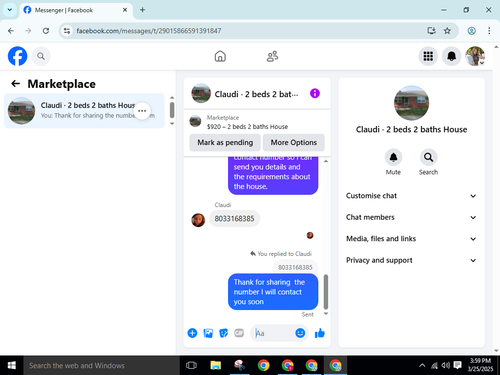Expand Customise chat section
The image size is (500, 375).
411,196
